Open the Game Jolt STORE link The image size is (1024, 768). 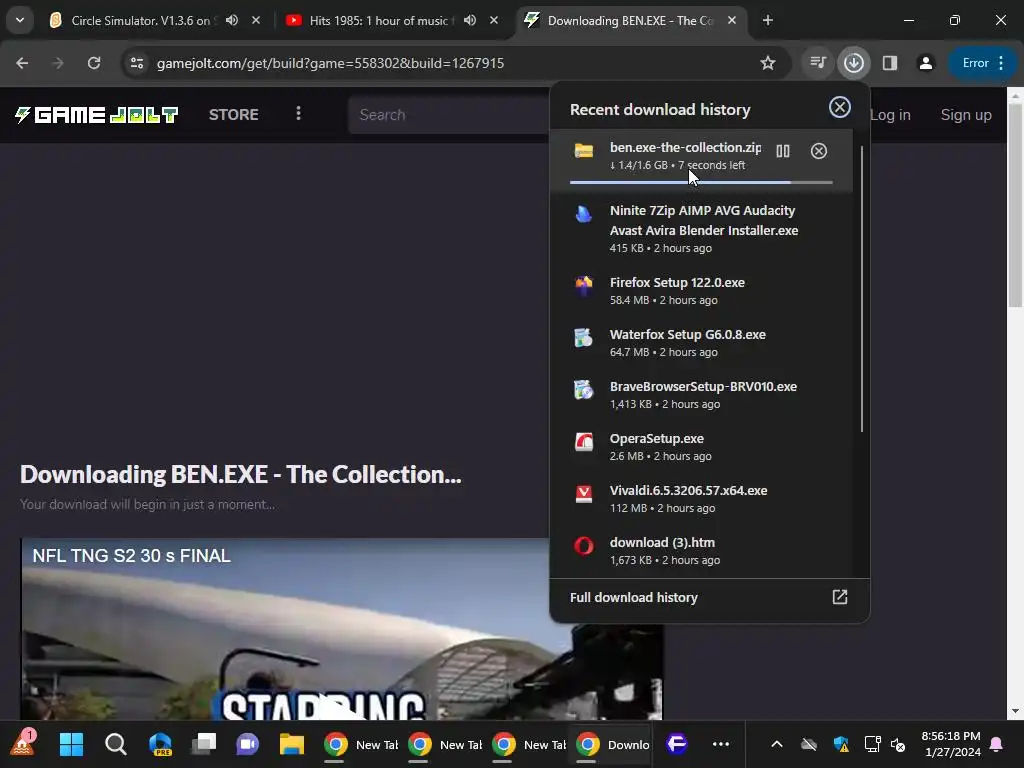233,115
